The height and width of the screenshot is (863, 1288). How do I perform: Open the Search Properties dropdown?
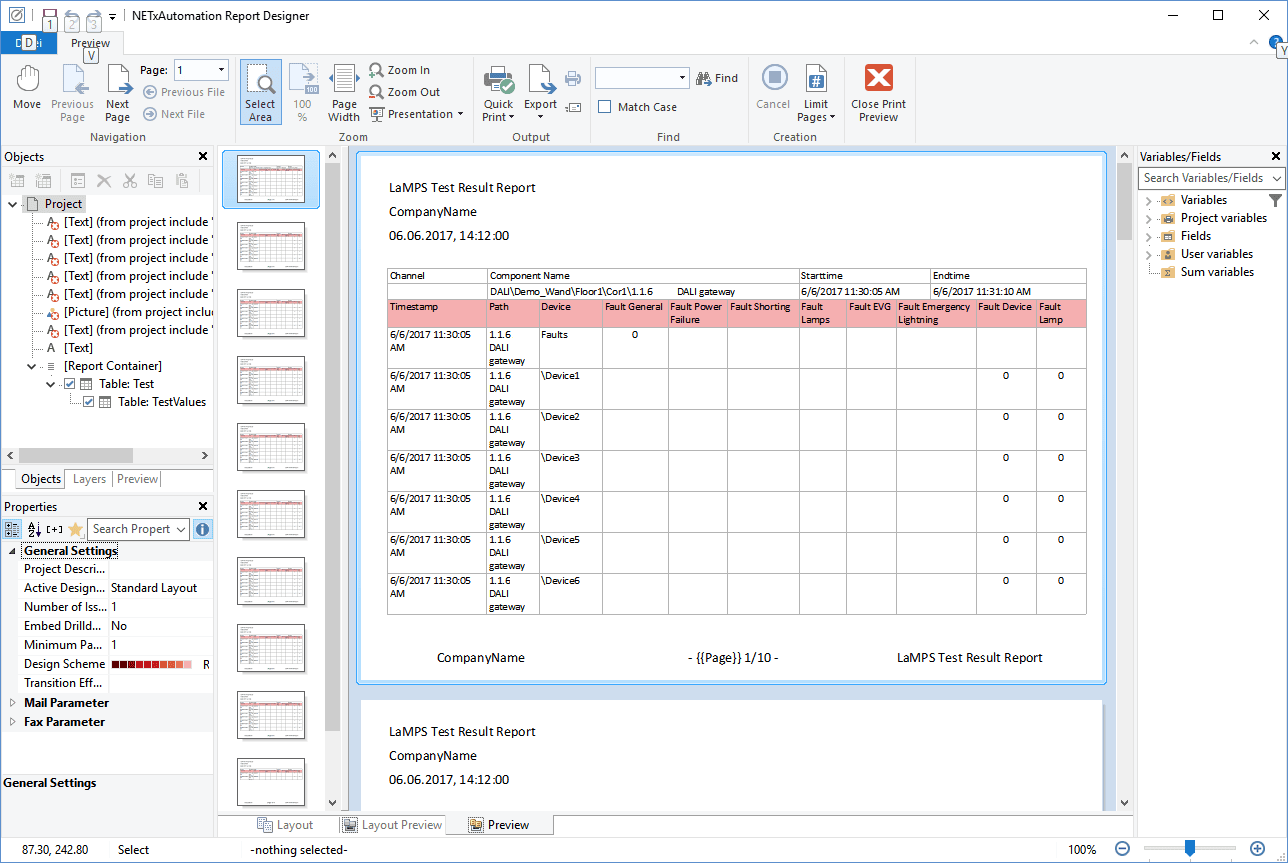(x=181, y=529)
